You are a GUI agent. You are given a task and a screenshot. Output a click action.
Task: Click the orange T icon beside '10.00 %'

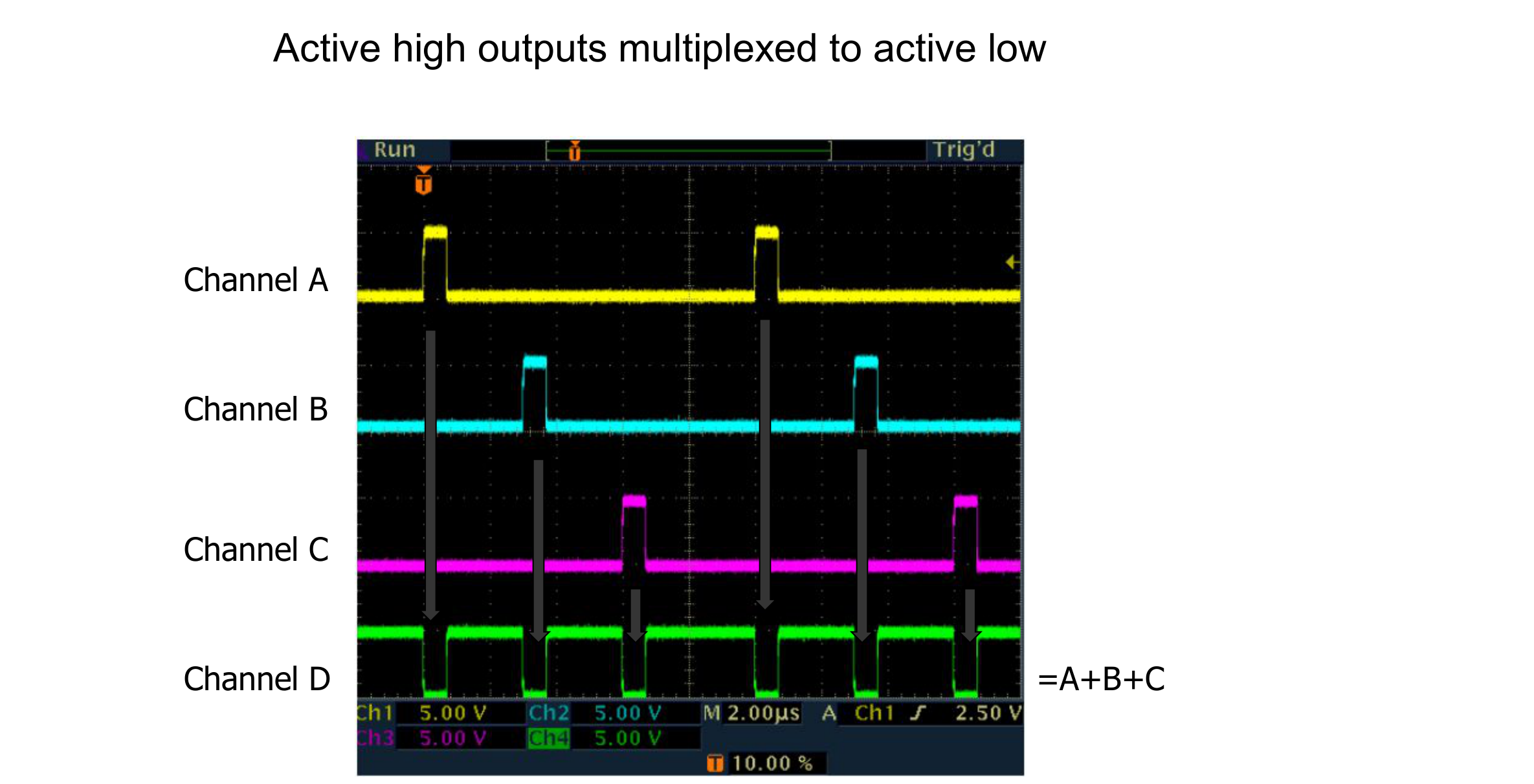pos(715,763)
